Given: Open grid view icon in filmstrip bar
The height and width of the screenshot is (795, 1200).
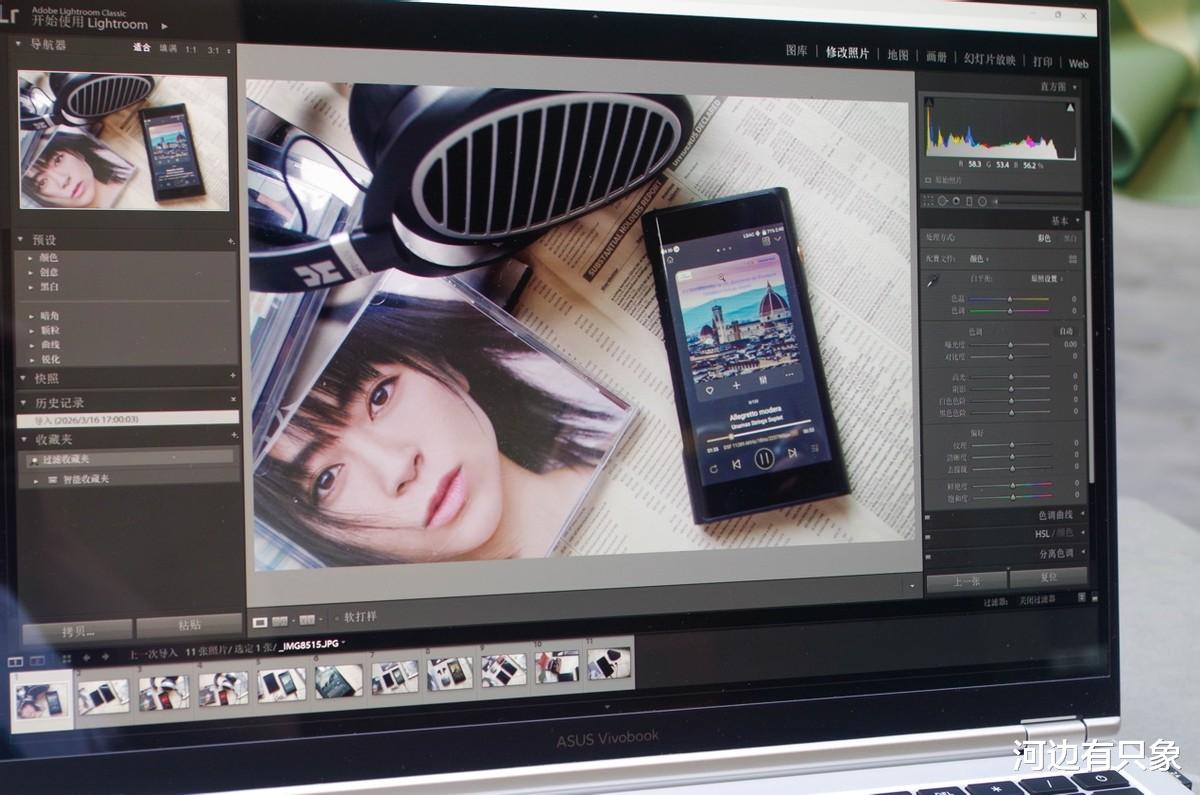Looking at the screenshot, I should [66, 658].
